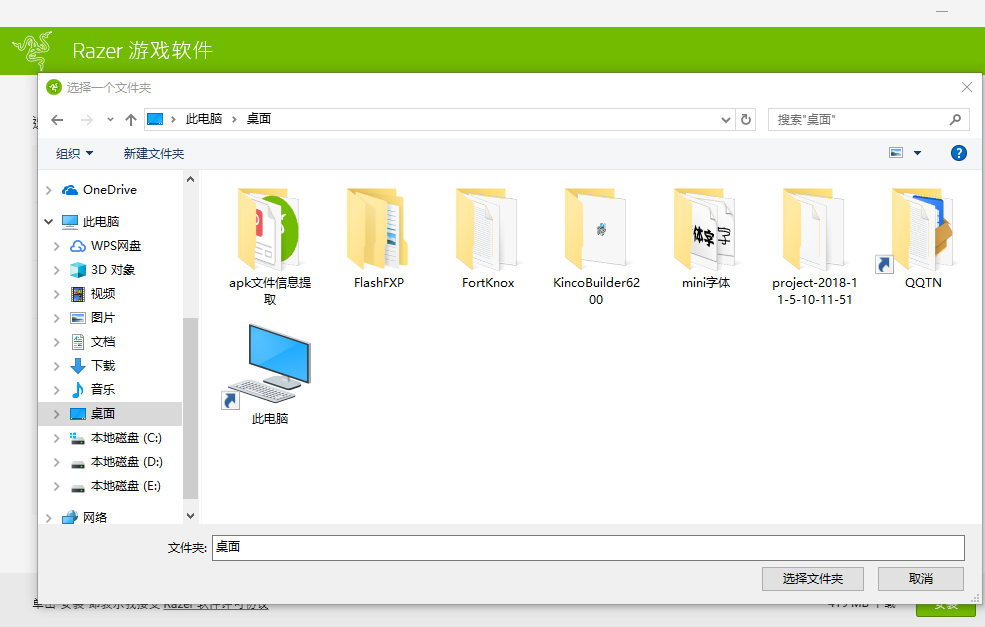Open the recent locations dropdown arrow
Image resolution: width=985 pixels, height=627 pixels.
point(110,119)
